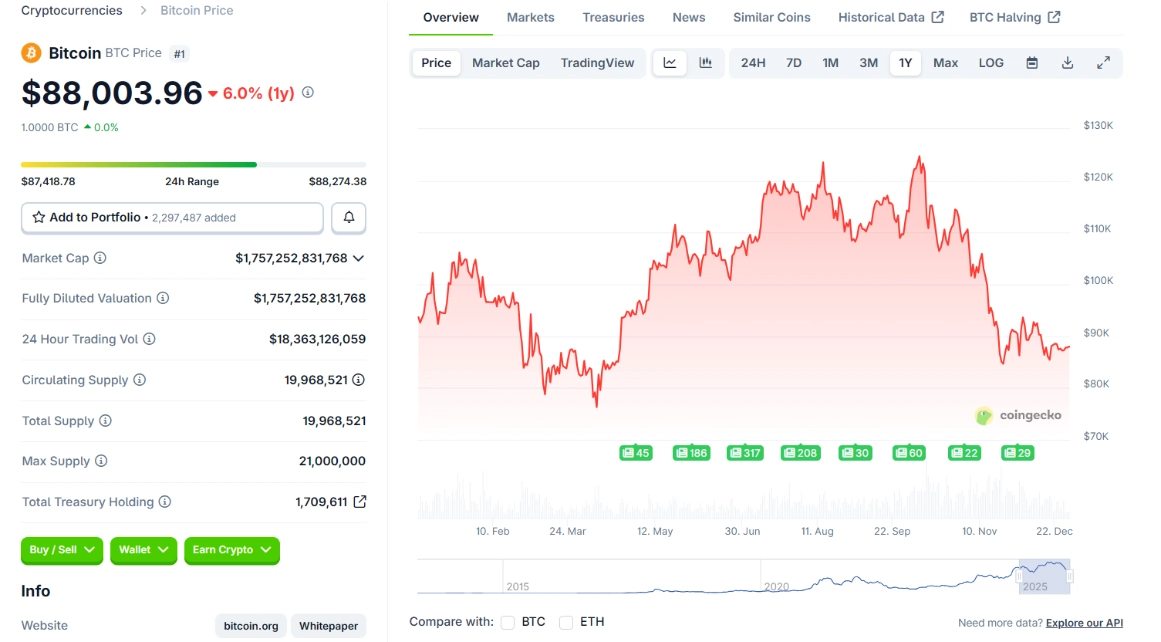Switch to the Markets tab

pyautogui.click(x=530, y=17)
